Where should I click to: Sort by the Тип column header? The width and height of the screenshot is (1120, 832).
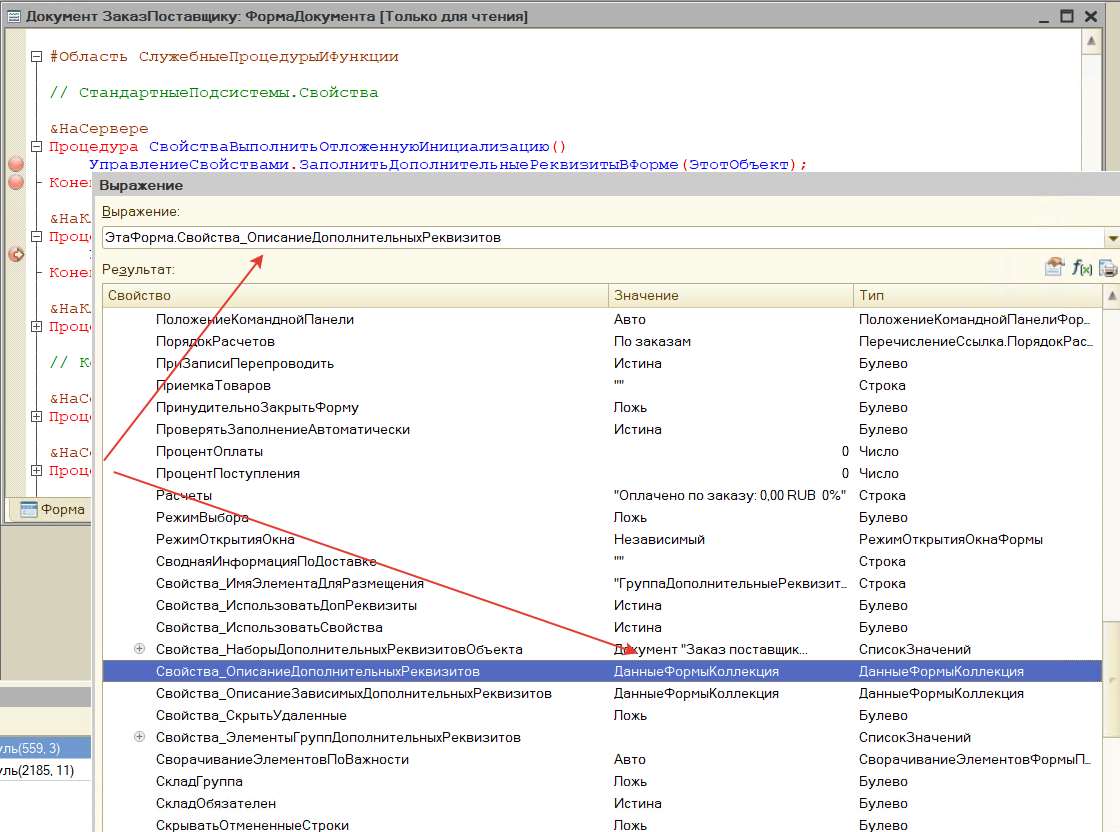[x=978, y=296]
